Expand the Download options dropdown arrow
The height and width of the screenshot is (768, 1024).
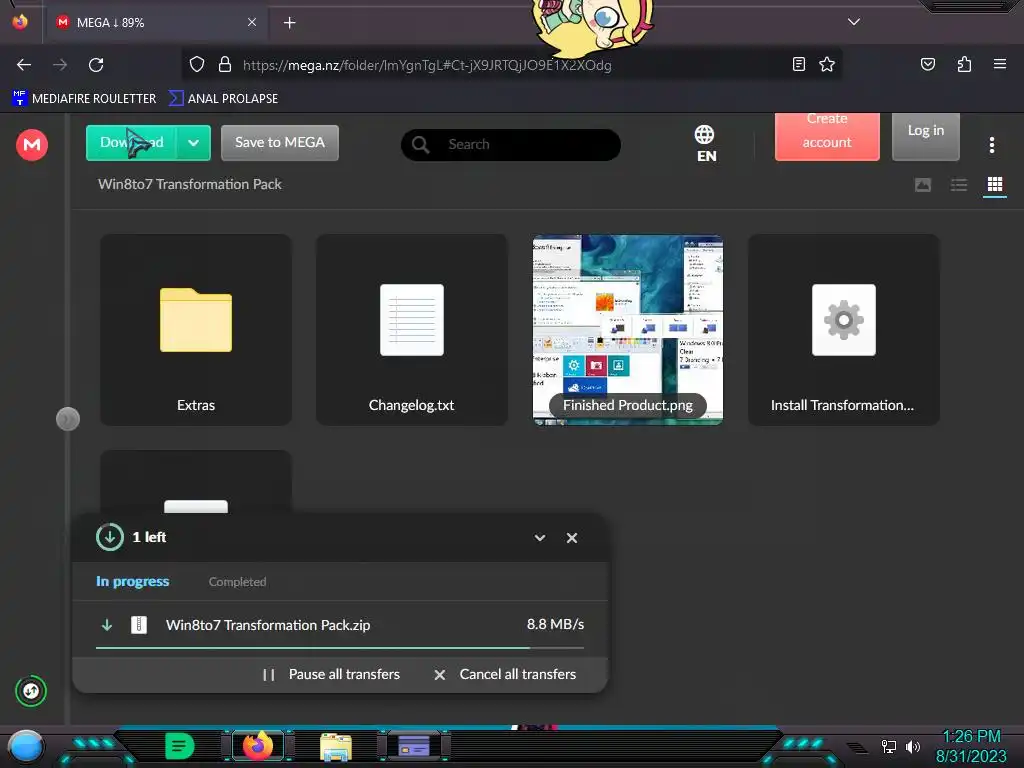(193, 142)
